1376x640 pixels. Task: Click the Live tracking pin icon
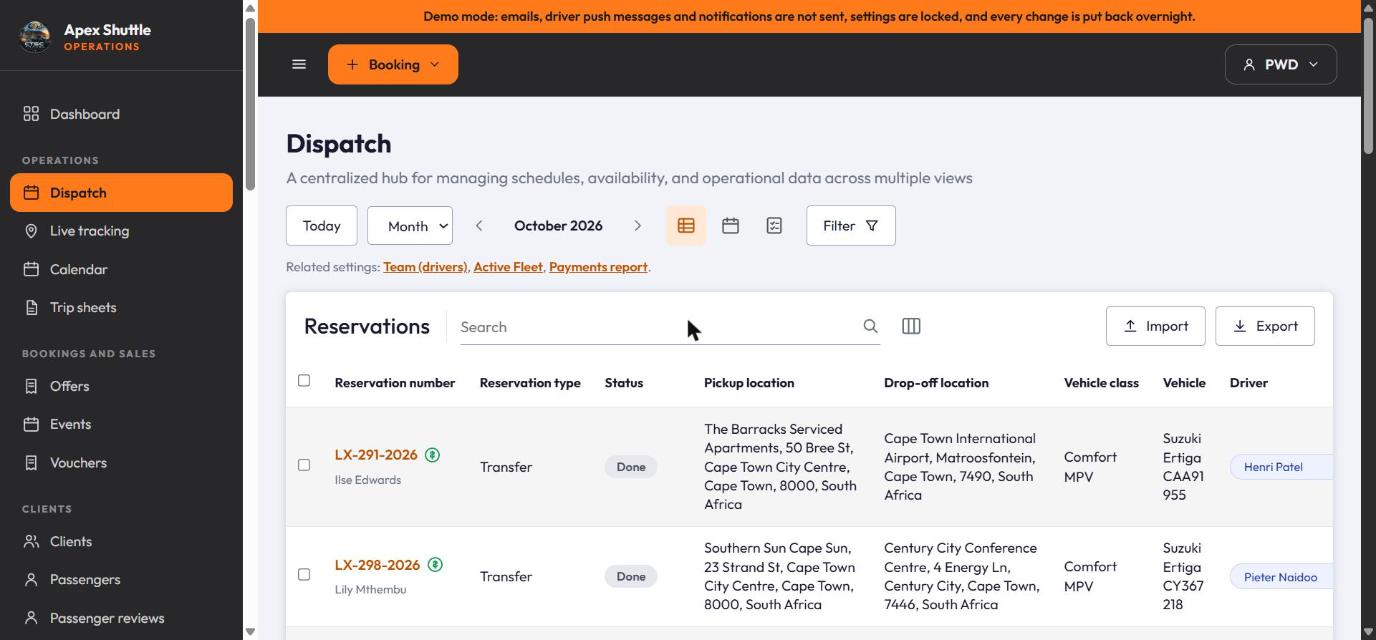[31, 231]
